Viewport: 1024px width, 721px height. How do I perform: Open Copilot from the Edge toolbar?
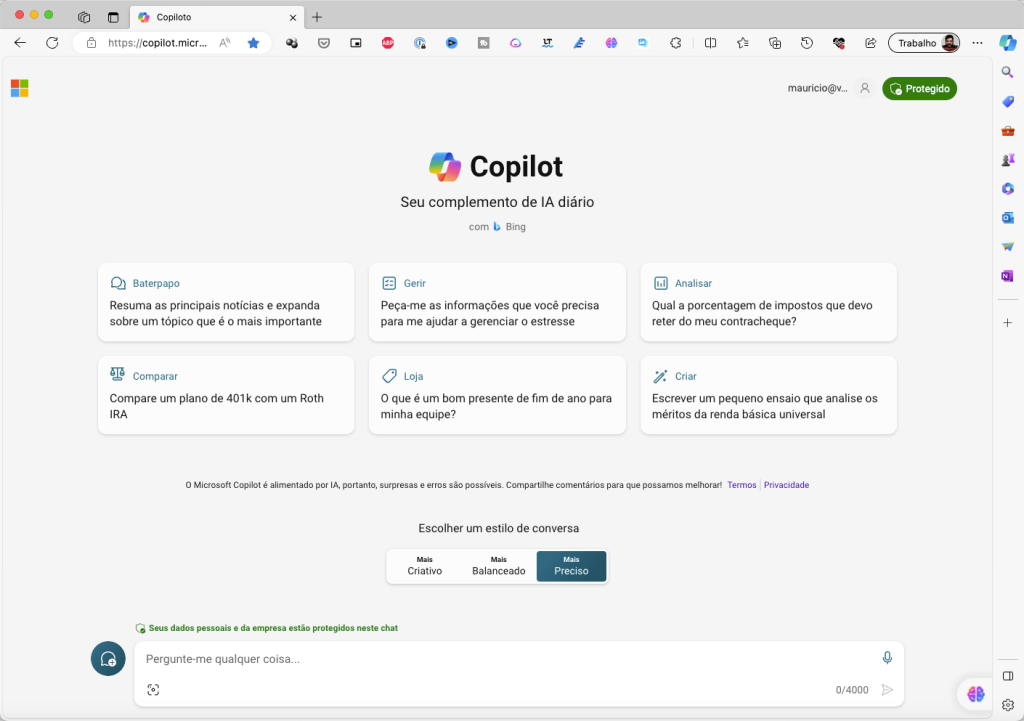(1008, 43)
